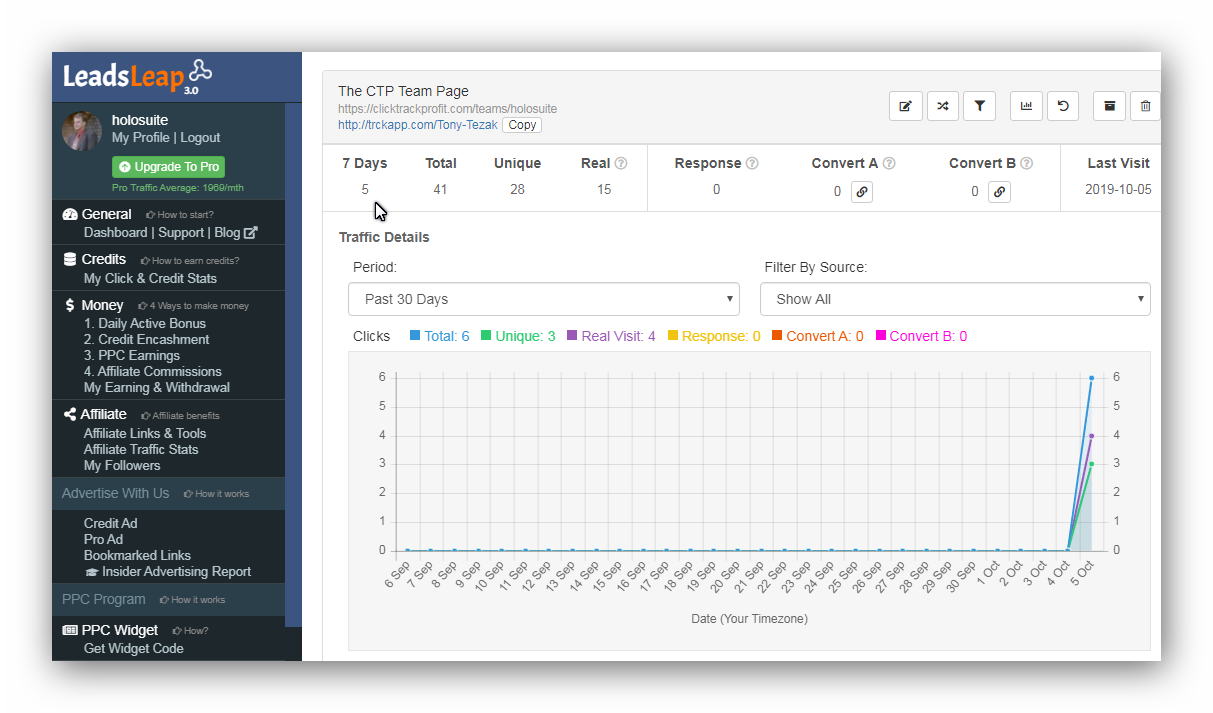Click the orange Convert A legend swatch
This screenshot has width=1213, height=713.
777,336
